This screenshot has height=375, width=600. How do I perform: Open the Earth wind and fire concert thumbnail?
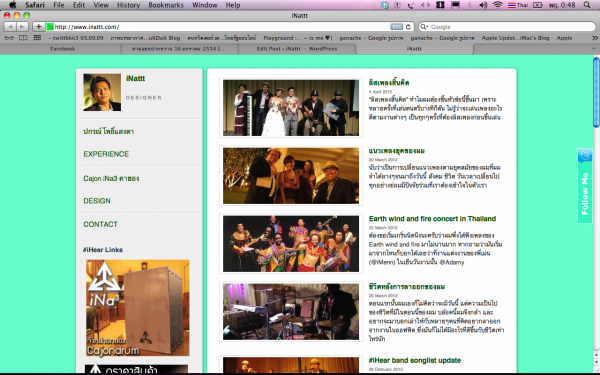pyautogui.click(x=291, y=244)
